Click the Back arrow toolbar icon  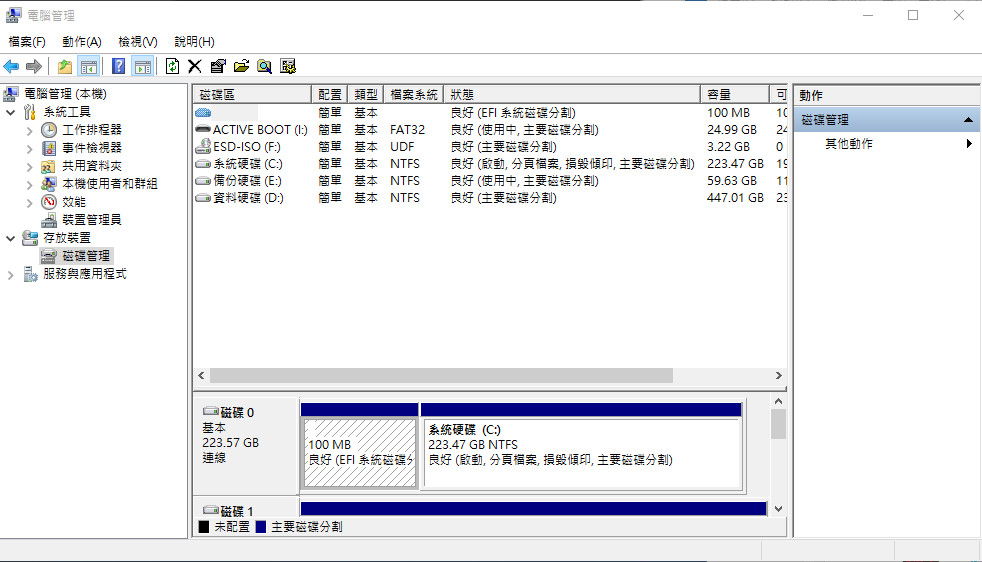point(11,66)
